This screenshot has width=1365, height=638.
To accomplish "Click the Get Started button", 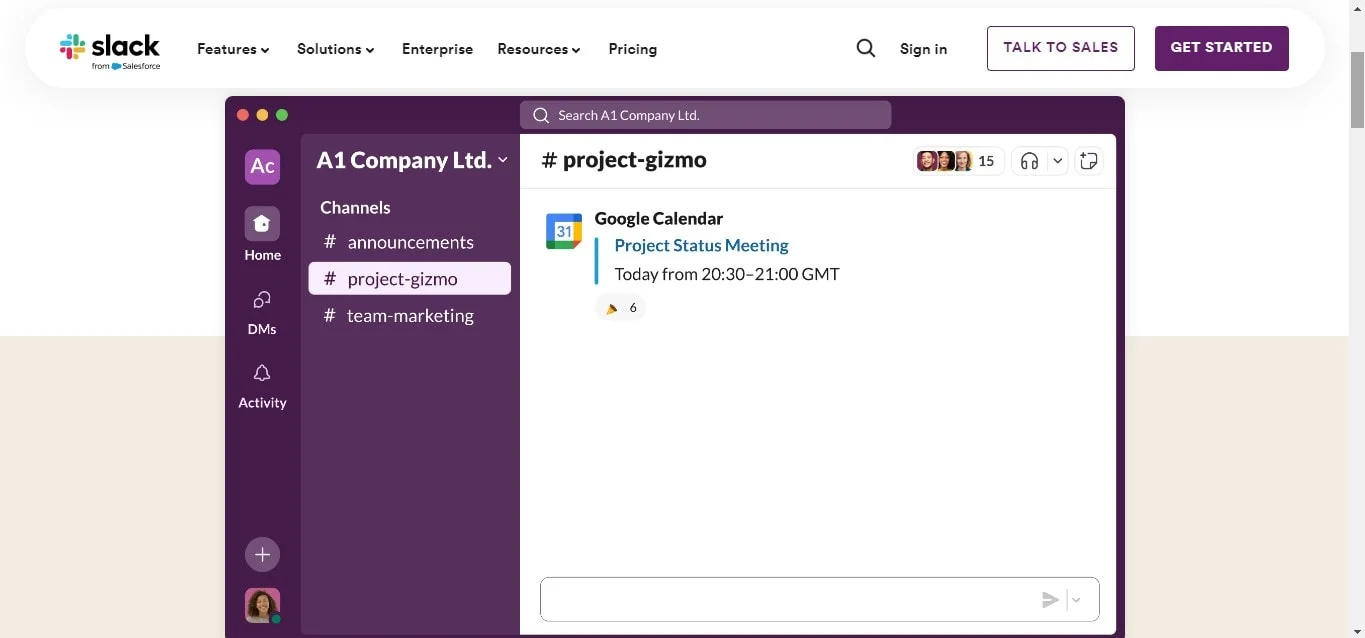I will click(x=1221, y=48).
